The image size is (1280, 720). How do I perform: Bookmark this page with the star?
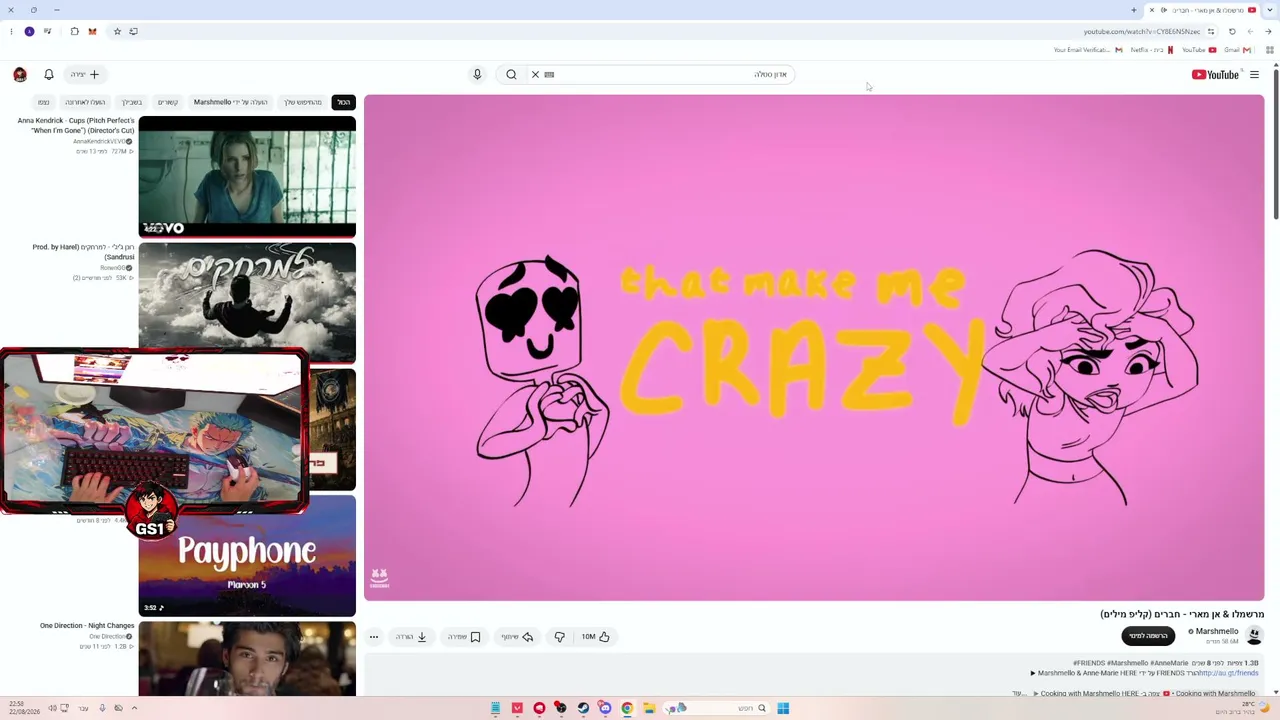tap(117, 32)
